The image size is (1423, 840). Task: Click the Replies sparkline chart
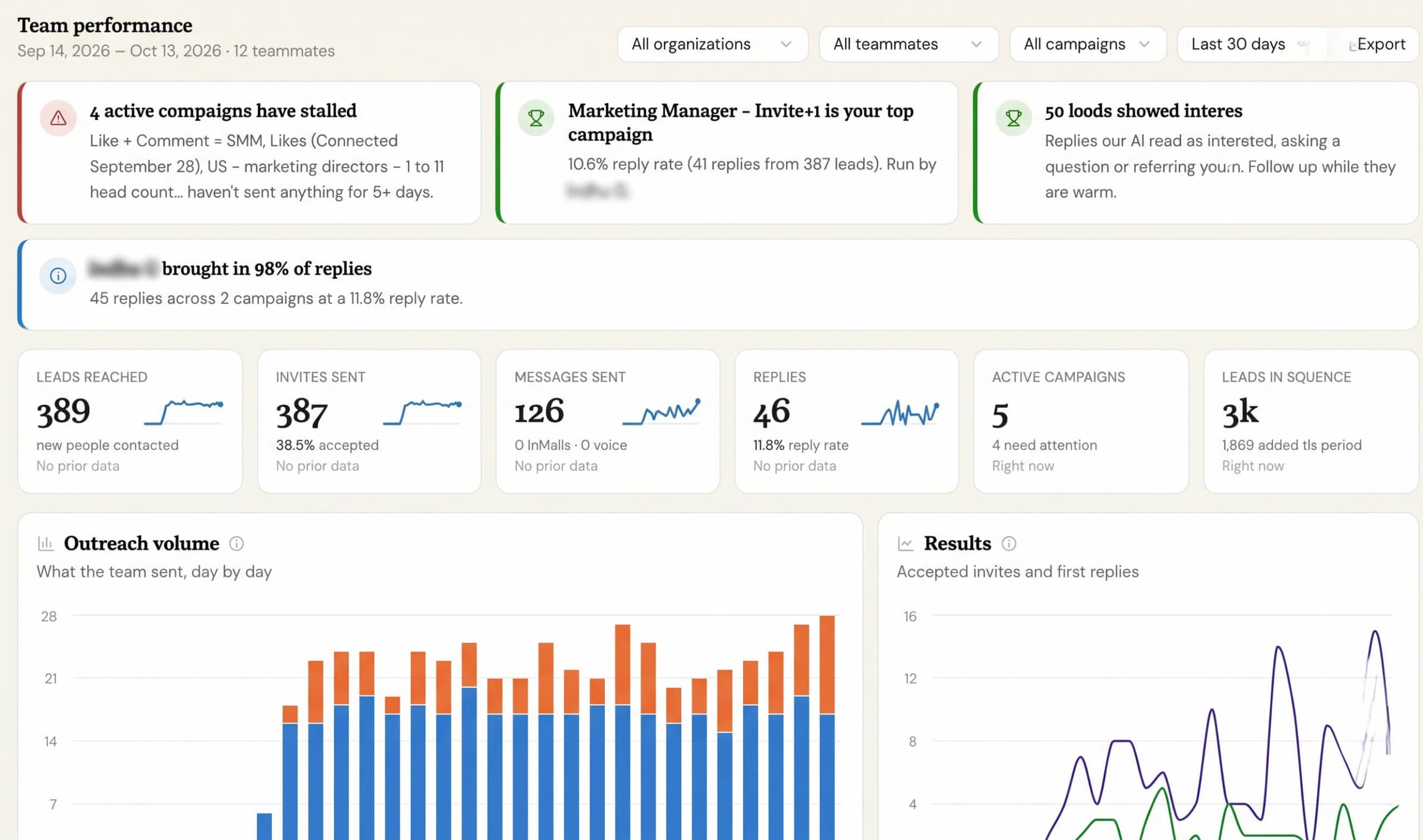pos(900,413)
